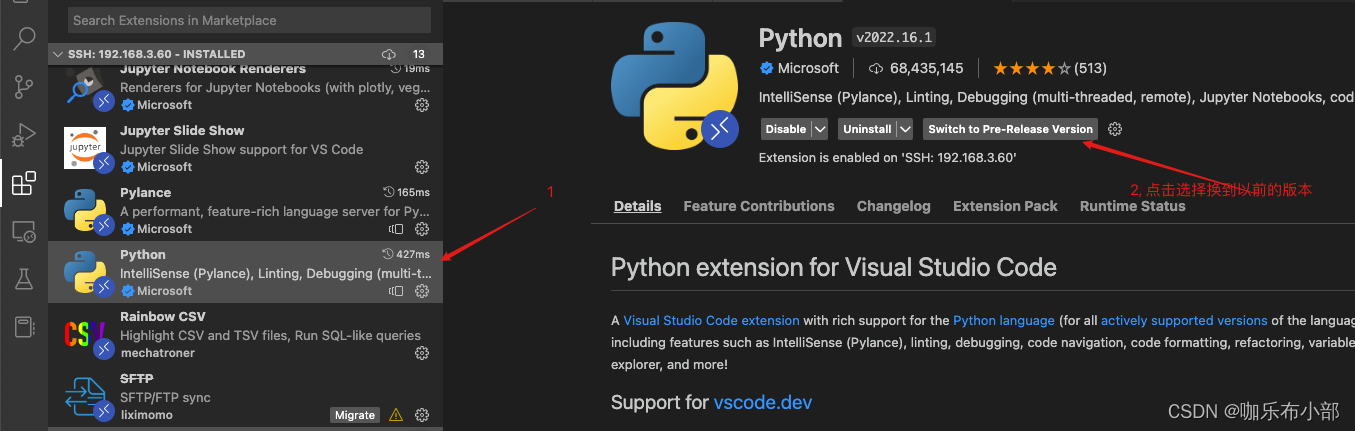Click the cloud download icon in installed header
Screen dimensions: 1355x431
(389, 54)
